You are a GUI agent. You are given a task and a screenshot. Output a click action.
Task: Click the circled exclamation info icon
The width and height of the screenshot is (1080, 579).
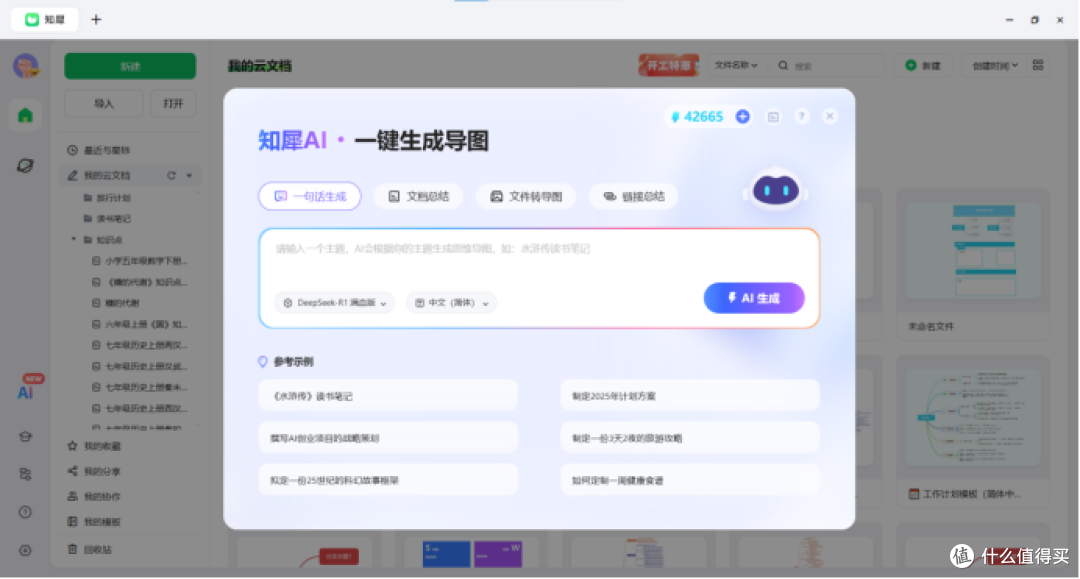pyautogui.click(x=25, y=512)
